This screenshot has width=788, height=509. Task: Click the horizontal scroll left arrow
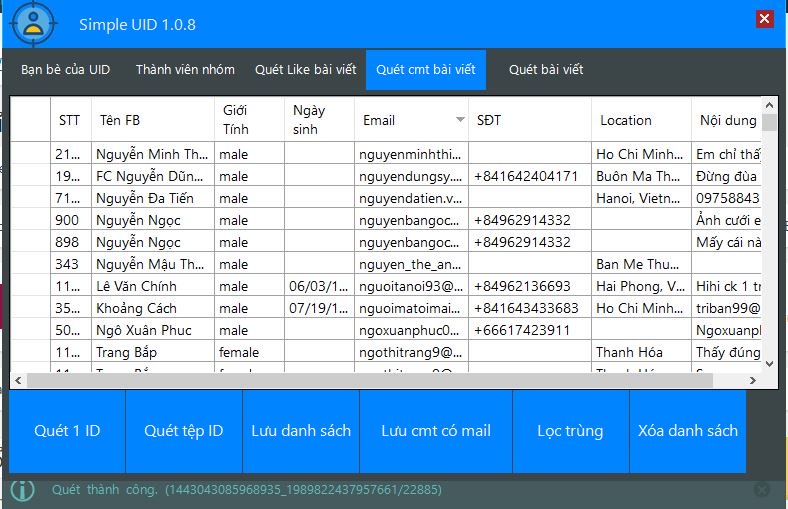18,380
